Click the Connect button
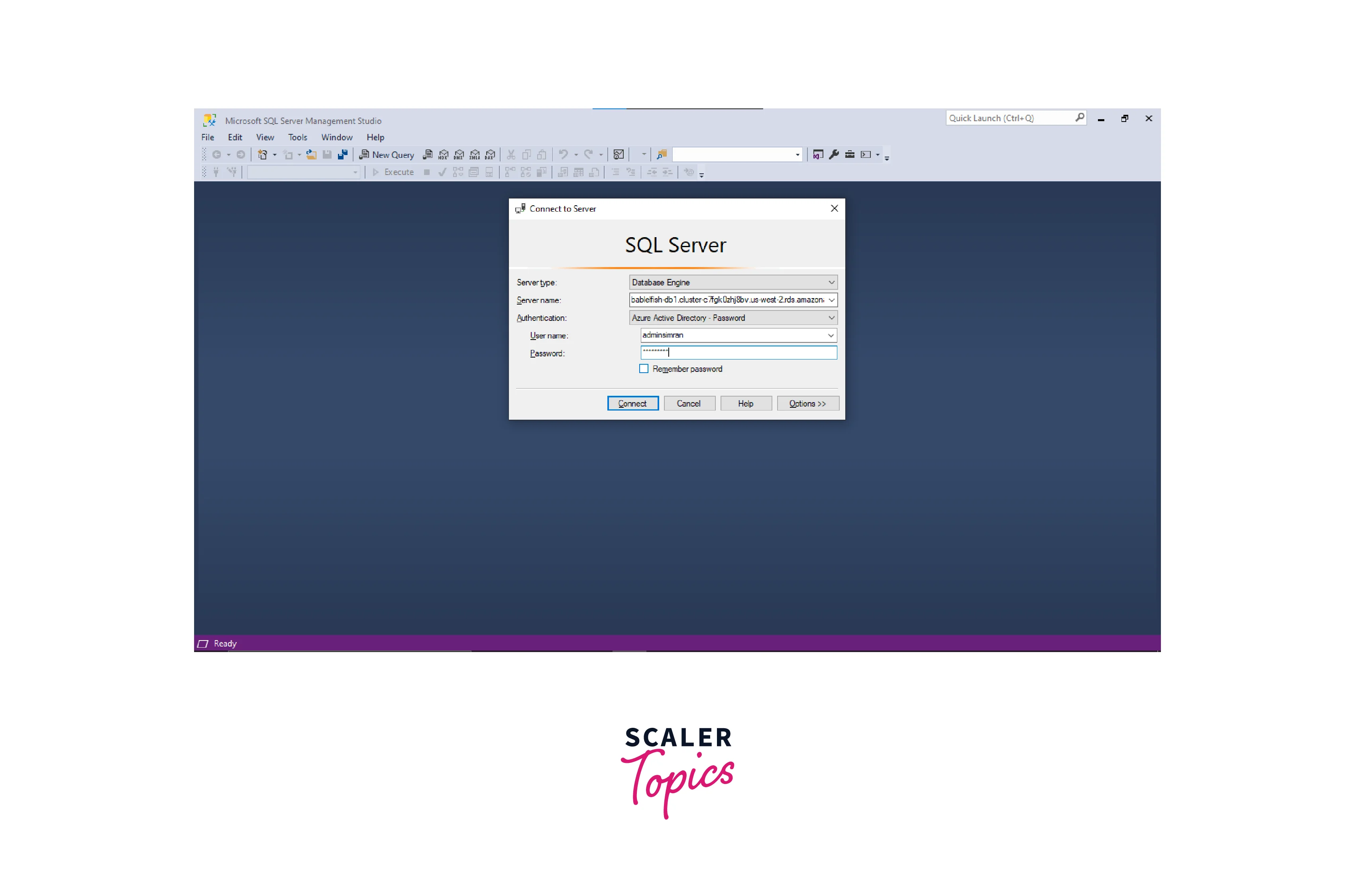 pos(632,403)
